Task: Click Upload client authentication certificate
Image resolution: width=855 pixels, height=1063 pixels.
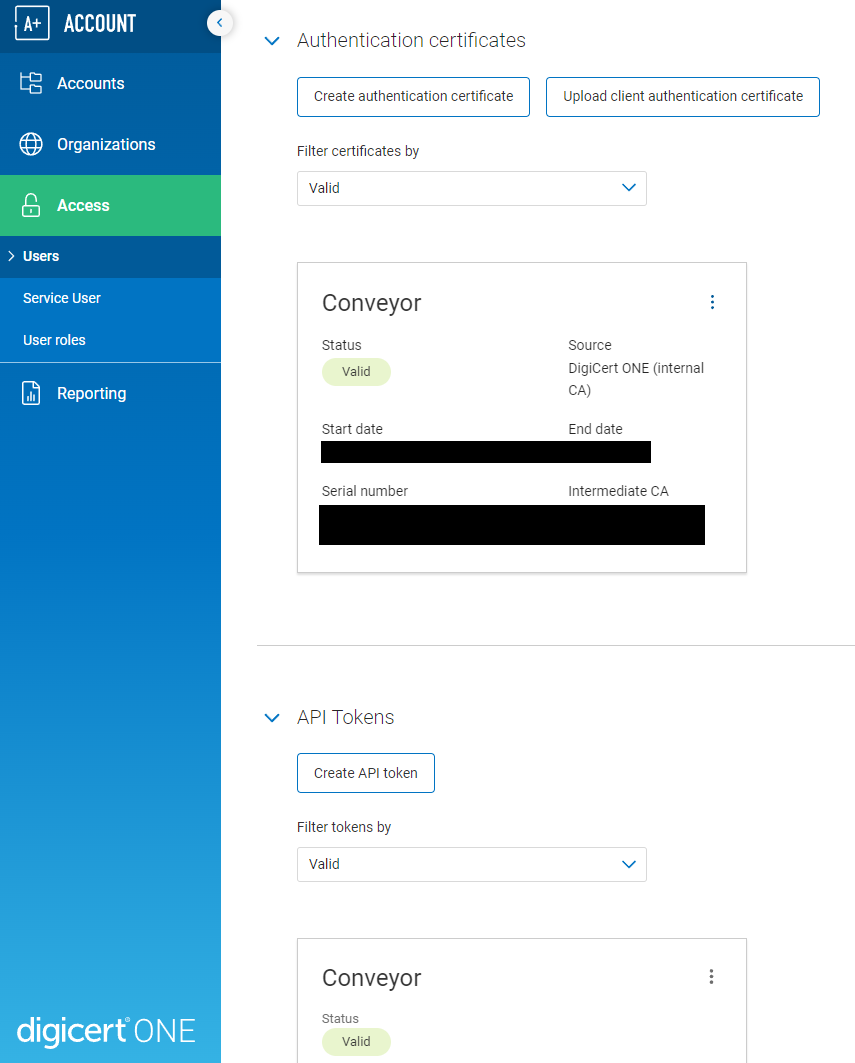Action: pos(682,96)
